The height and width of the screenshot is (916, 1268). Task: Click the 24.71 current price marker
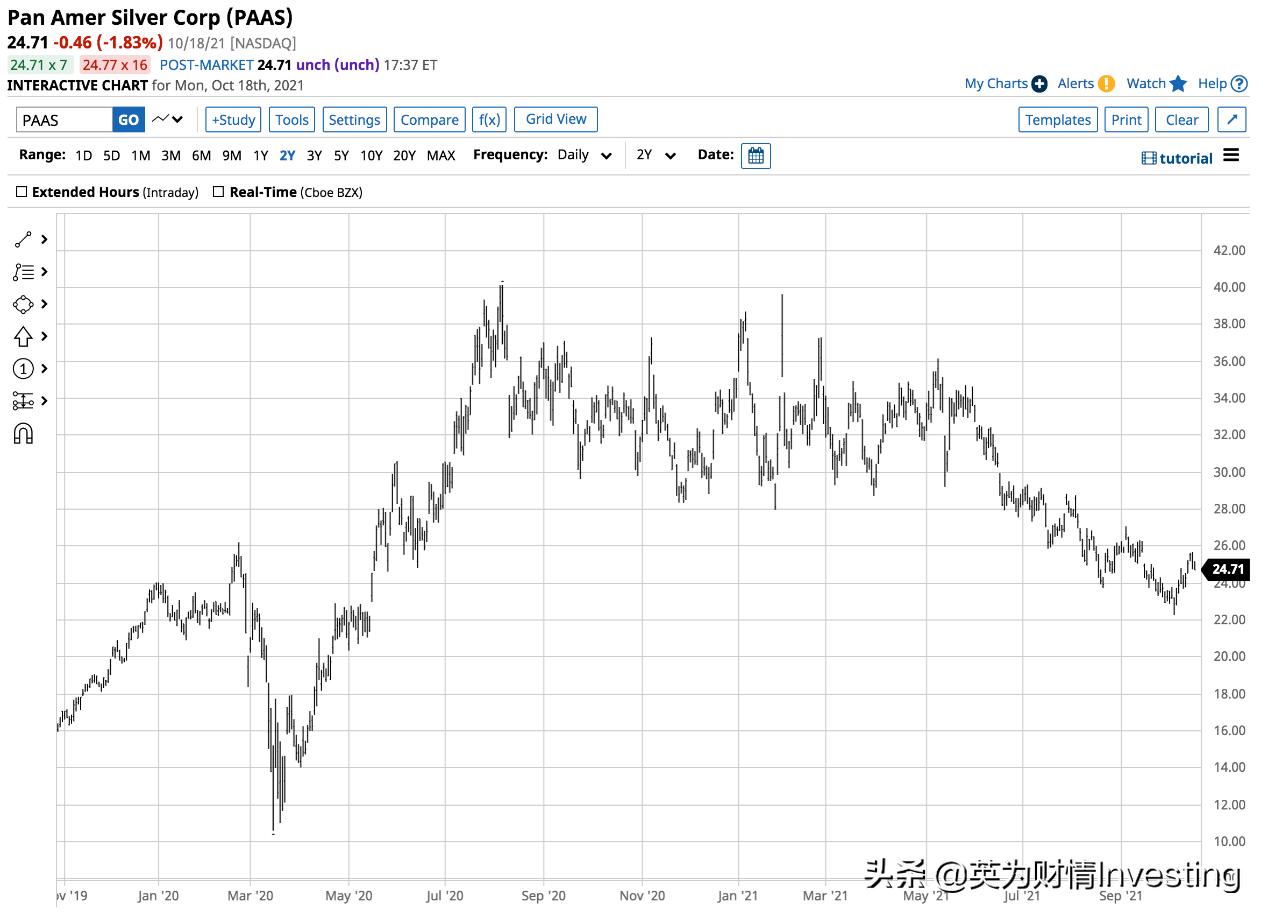pos(1224,570)
